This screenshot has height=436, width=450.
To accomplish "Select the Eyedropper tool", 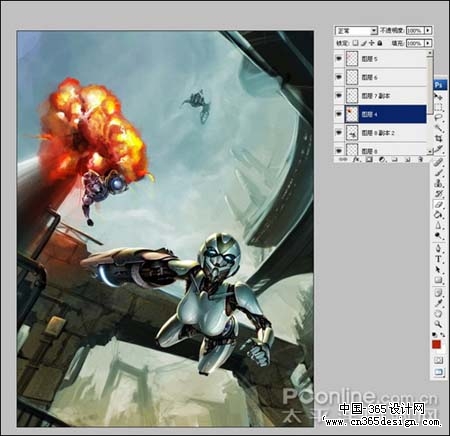I will tap(438, 303).
